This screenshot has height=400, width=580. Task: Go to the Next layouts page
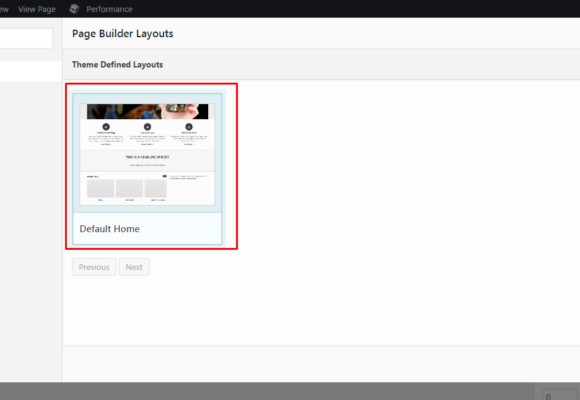[x=134, y=267]
